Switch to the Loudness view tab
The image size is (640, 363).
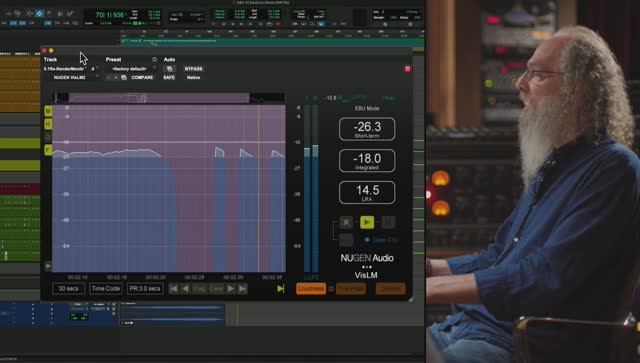tap(311, 289)
